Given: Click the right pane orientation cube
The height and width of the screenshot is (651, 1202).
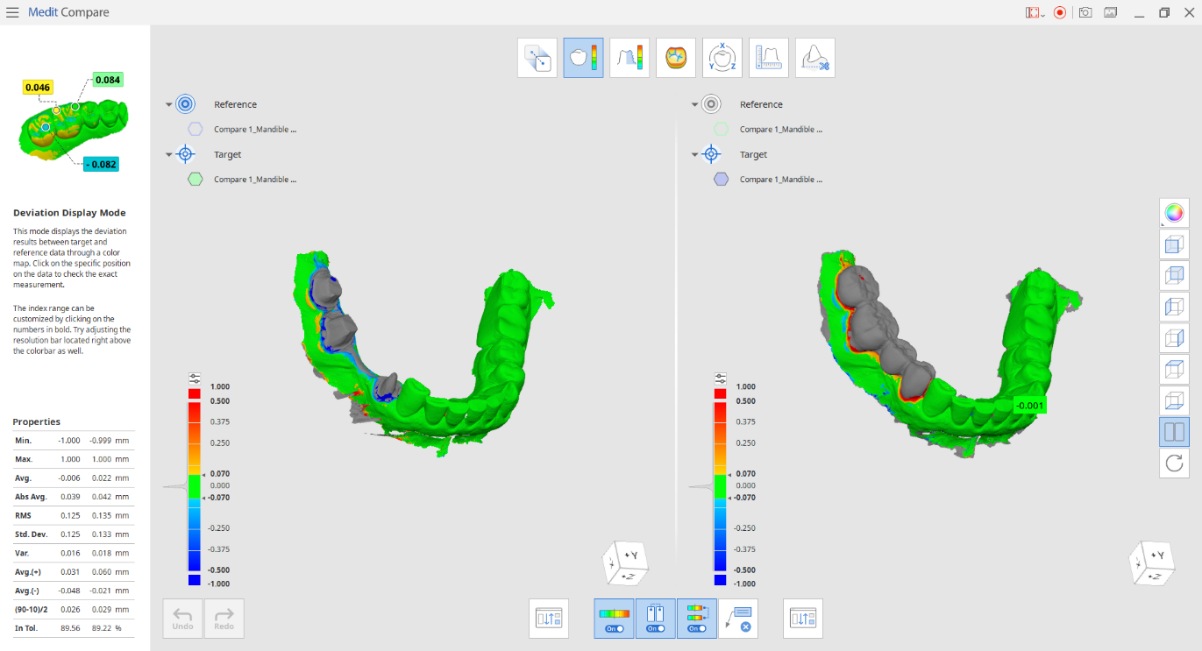Looking at the screenshot, I should (x=1151, y=564).
